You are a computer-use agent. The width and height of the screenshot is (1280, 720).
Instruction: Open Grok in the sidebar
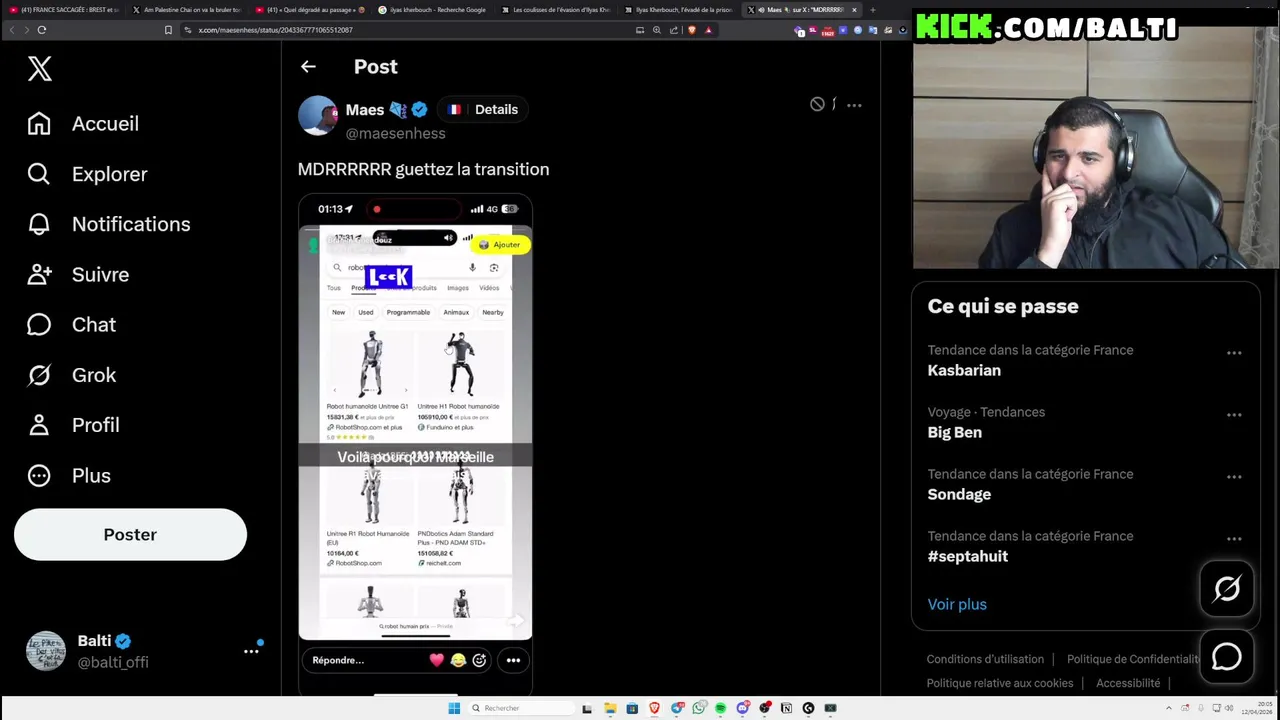[x=72, y=375]
